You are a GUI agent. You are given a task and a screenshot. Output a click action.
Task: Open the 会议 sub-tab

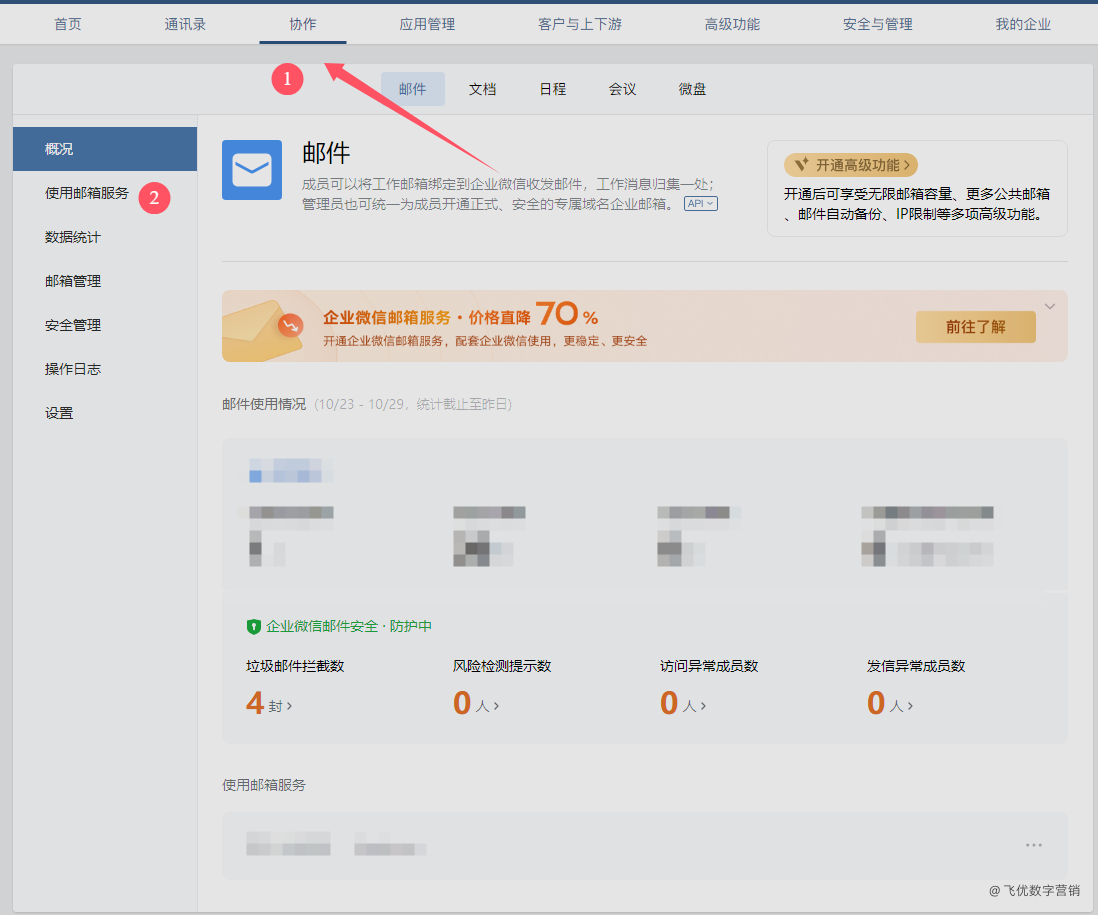[x=622, y=89]
